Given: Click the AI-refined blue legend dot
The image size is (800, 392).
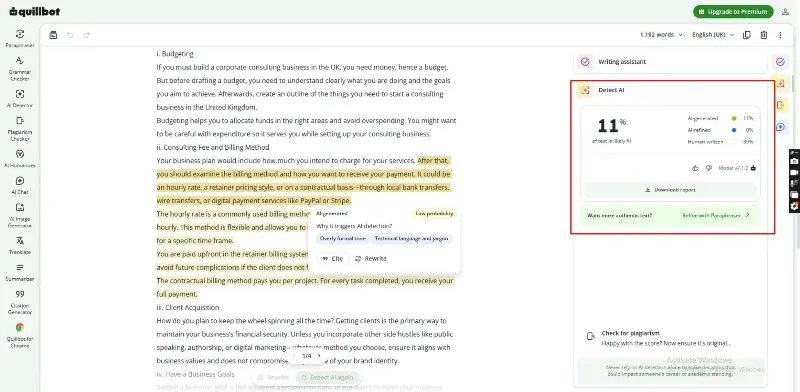Looking at the screenshot, I should pyautogui.click(x=734, y=130).
